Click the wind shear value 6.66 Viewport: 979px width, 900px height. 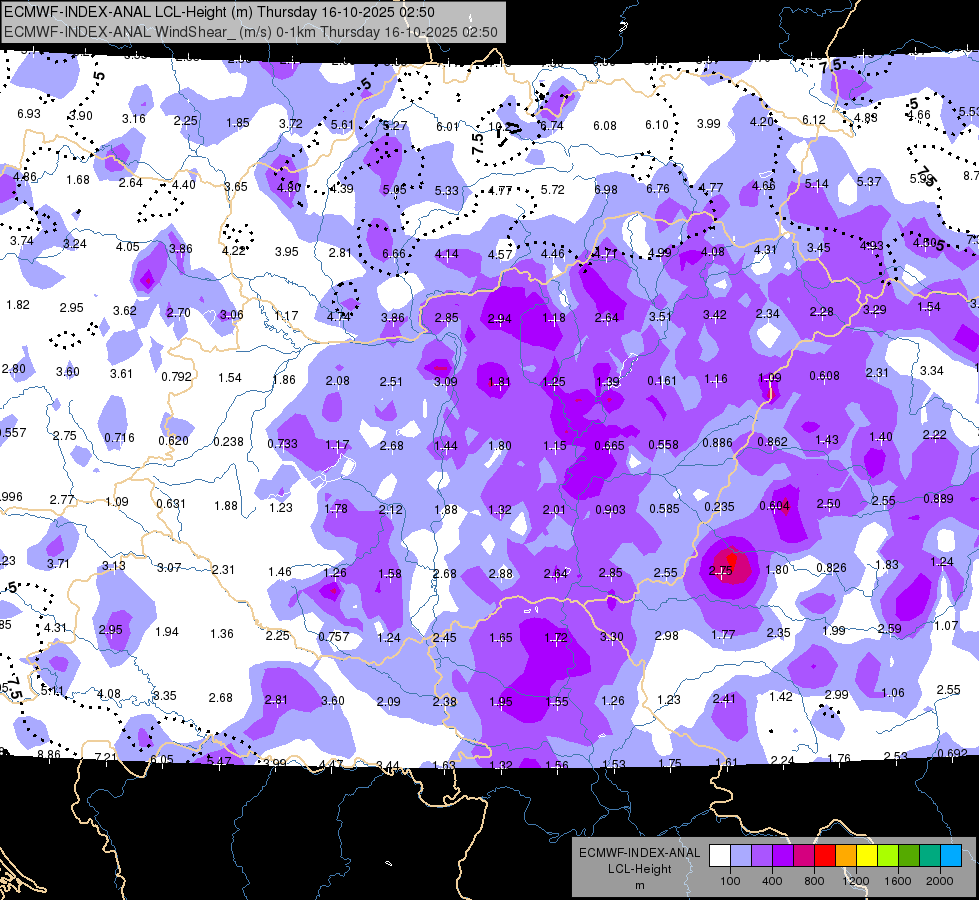[x=393, y=253]
